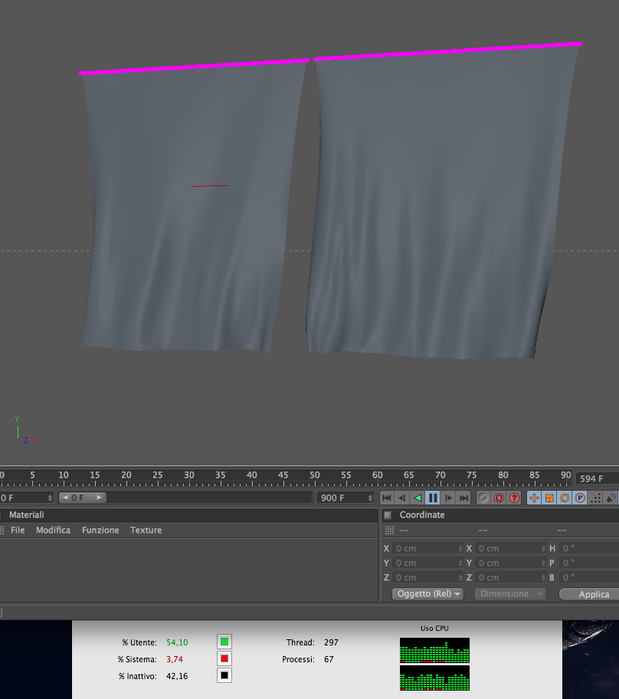Toggle the orange parameter P key icon
619x699 pixels.
580,498
